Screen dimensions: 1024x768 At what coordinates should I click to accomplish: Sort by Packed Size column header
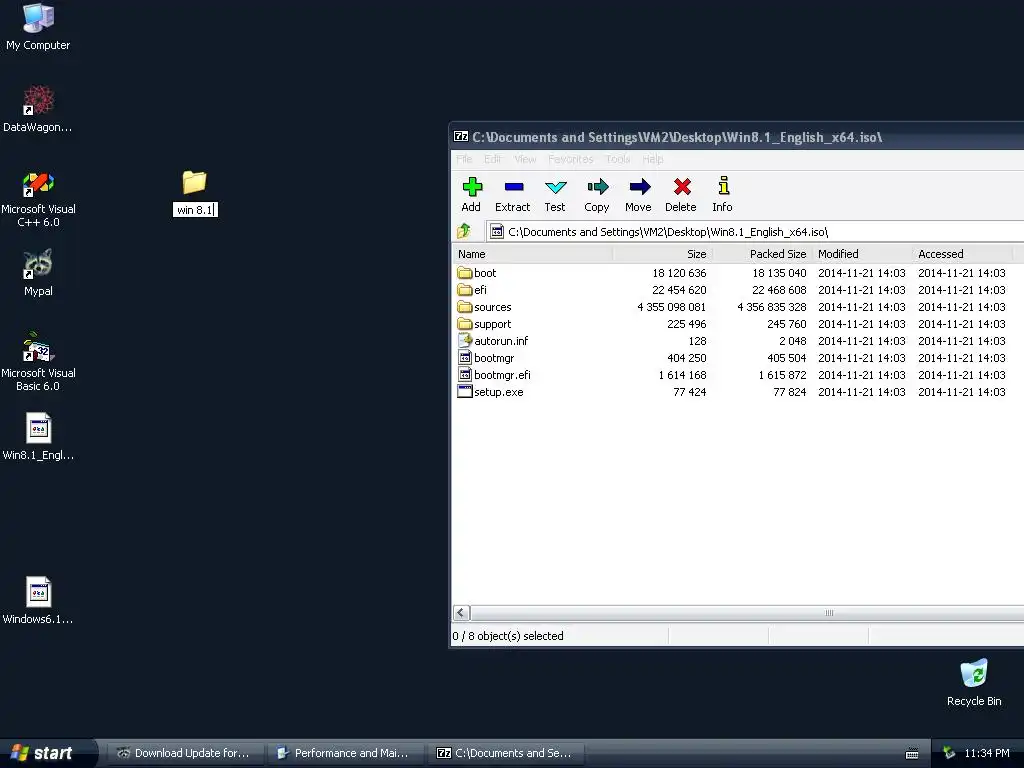pos(762,254)
